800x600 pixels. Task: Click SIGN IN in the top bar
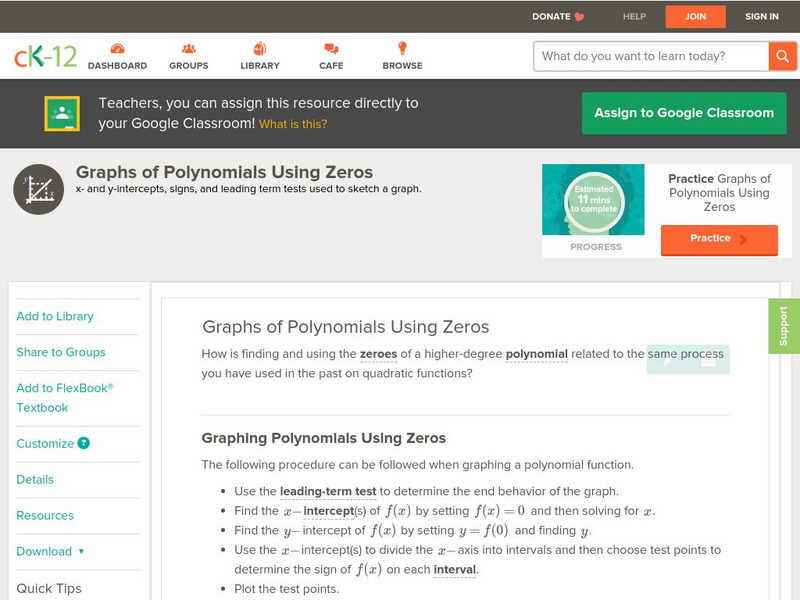(762, 16)
